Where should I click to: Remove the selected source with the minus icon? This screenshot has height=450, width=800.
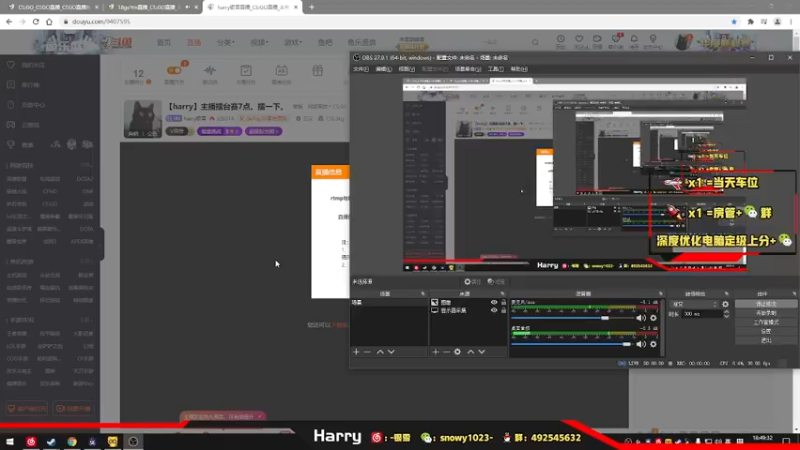[446, 352]
